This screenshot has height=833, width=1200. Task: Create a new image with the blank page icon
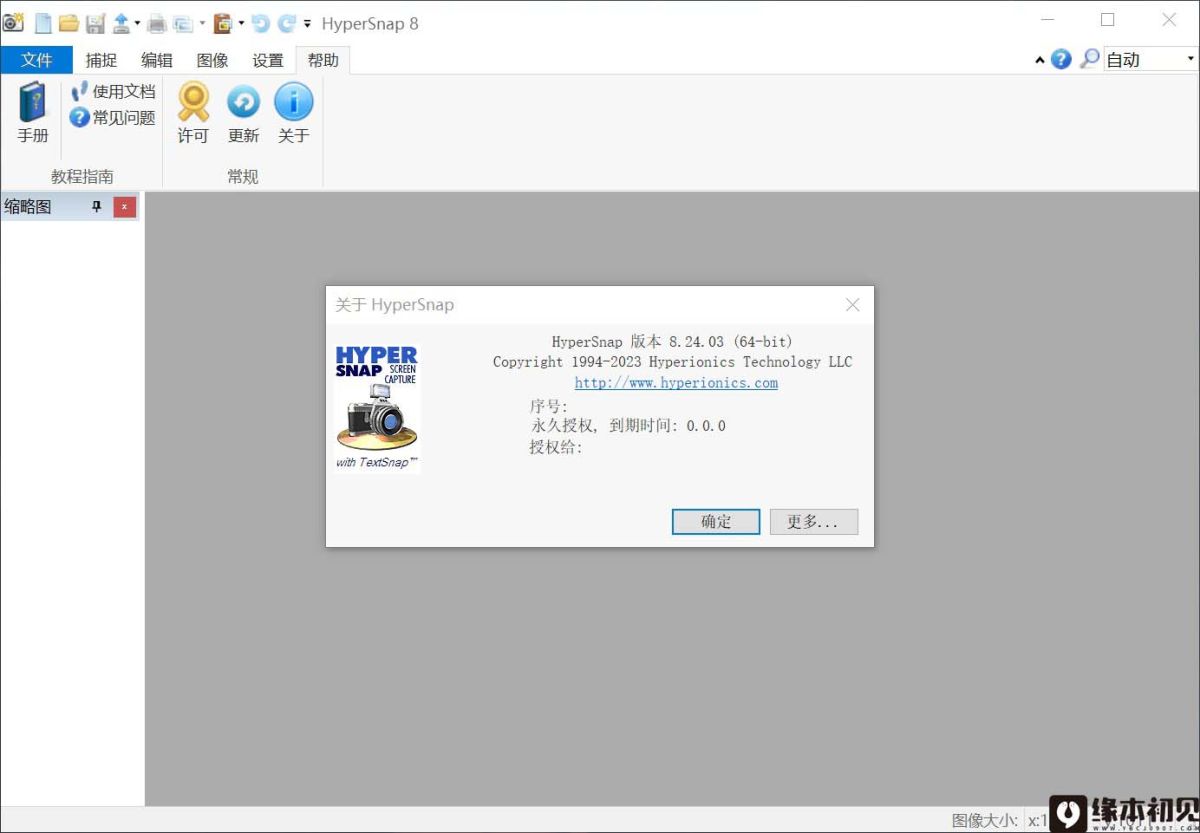coord(43,23)
